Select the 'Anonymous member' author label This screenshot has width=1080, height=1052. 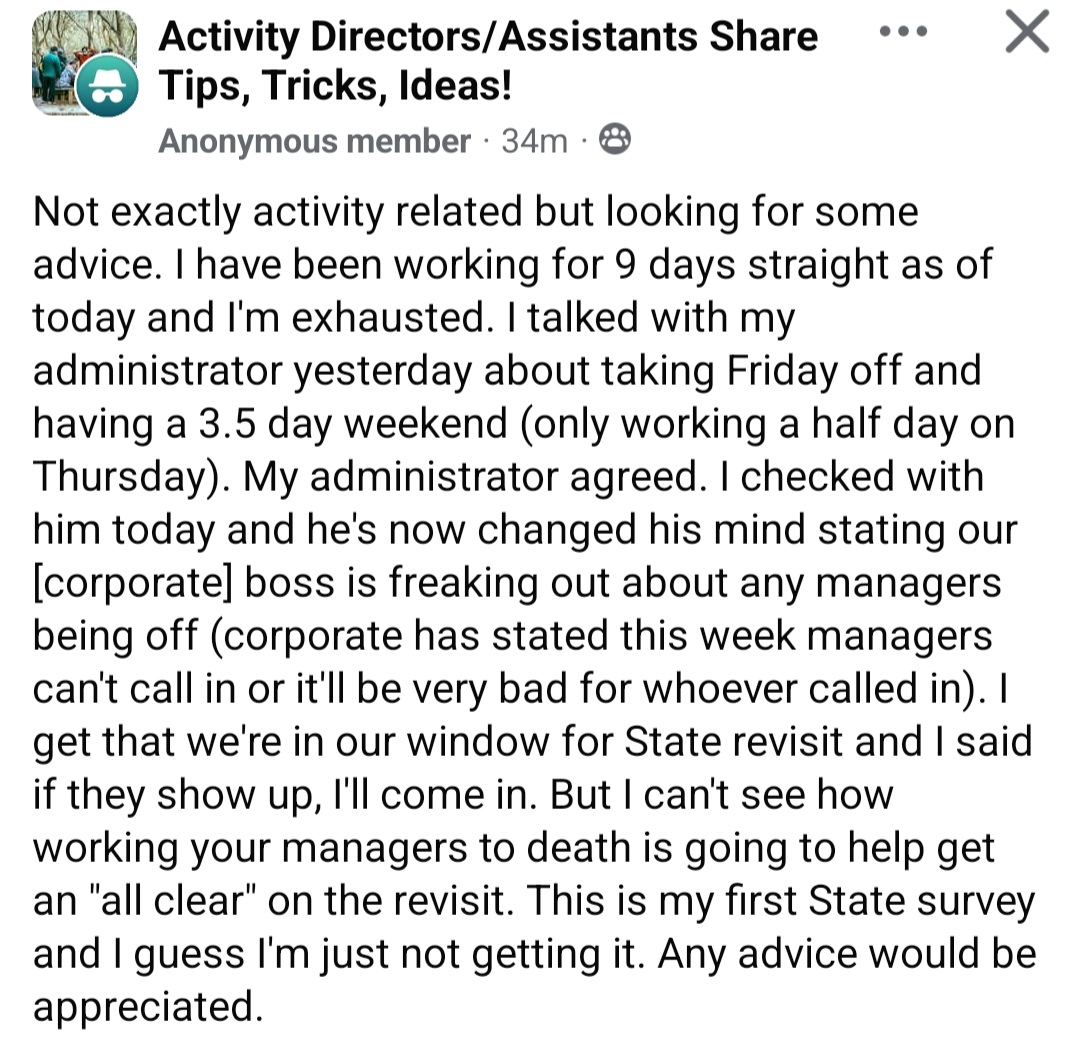(314, 141)
